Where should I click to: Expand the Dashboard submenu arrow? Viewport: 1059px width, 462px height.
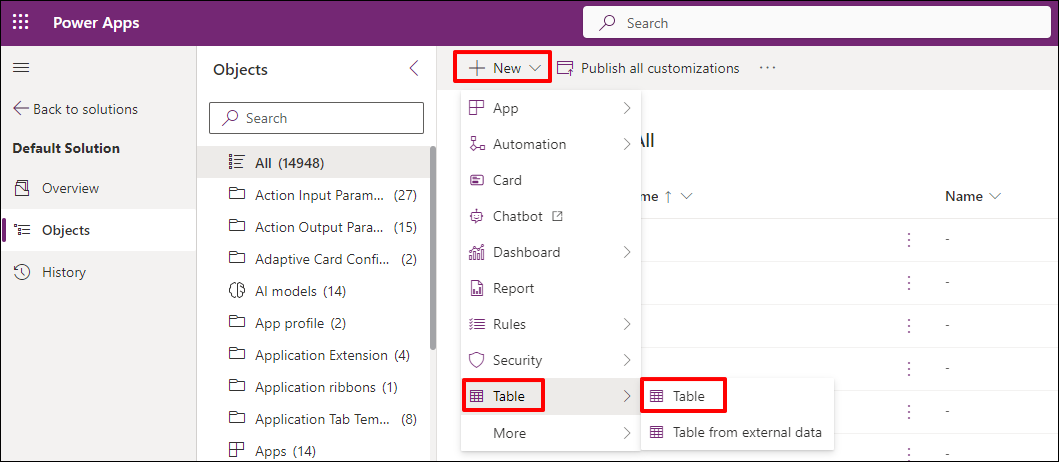627,252
